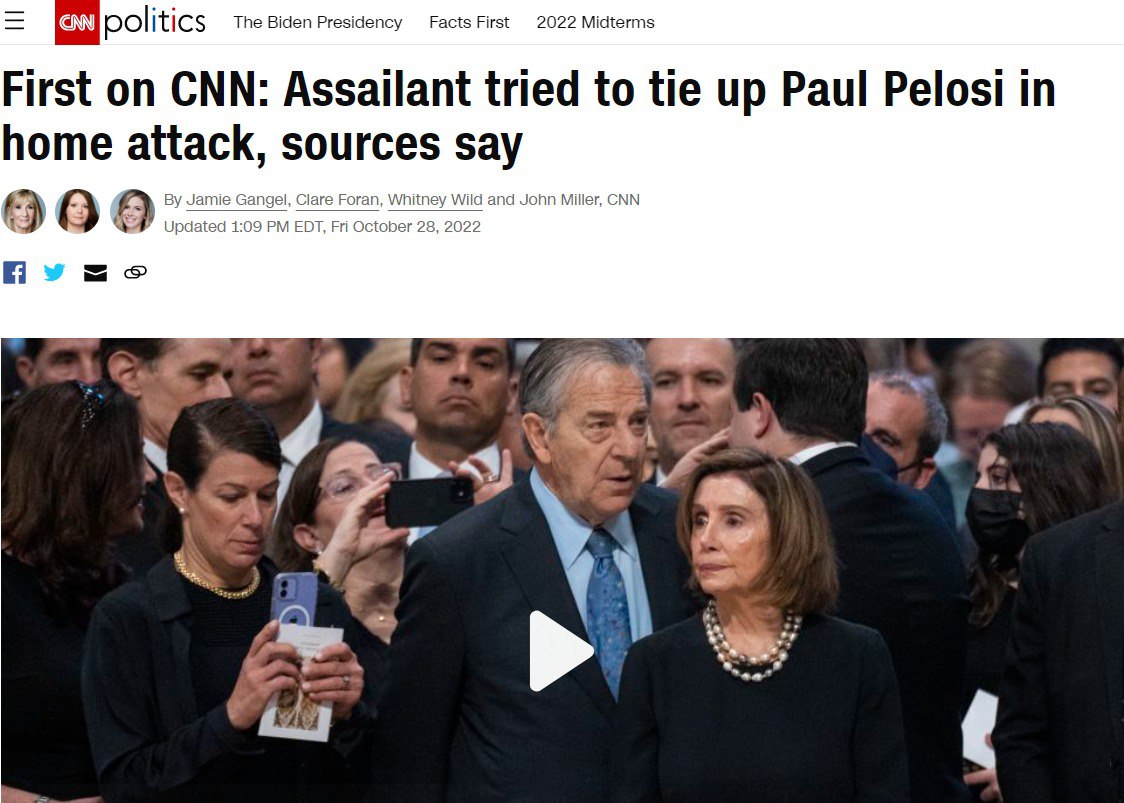Play the Pelosi video
1124x803 pixels.
point(561,651)
